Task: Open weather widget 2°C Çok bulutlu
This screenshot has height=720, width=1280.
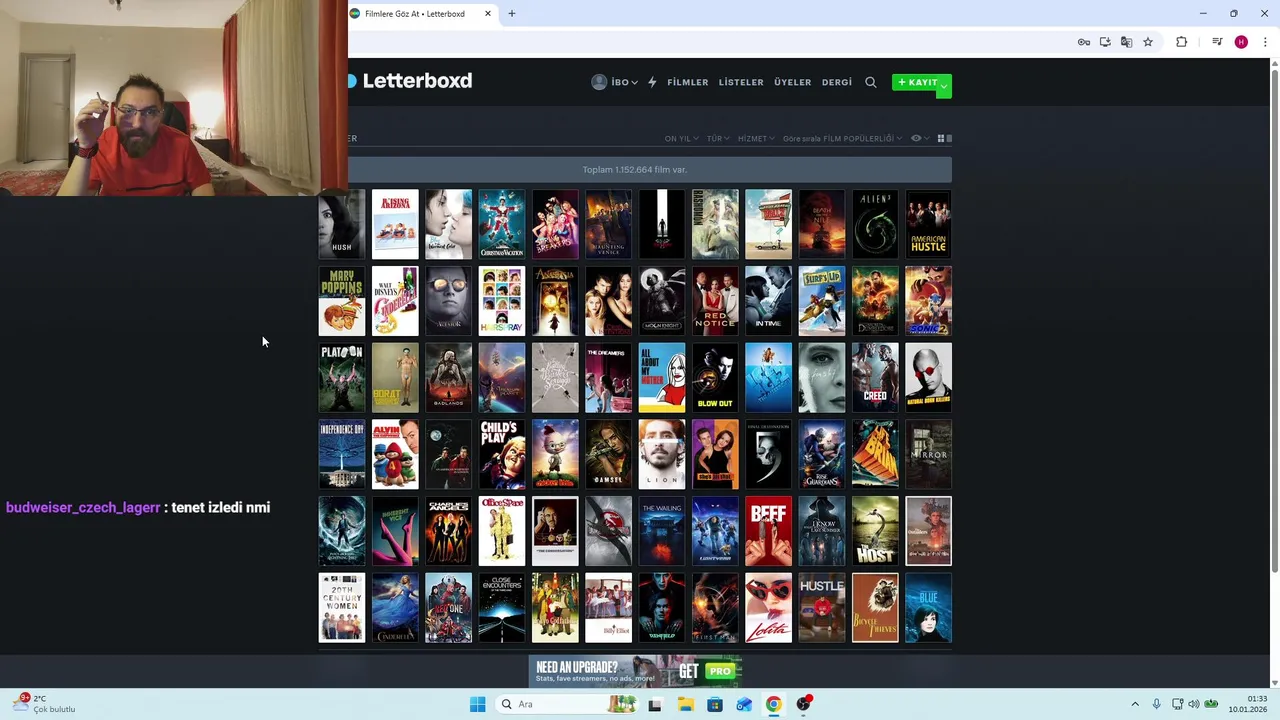Action: [x=46, y=704]
